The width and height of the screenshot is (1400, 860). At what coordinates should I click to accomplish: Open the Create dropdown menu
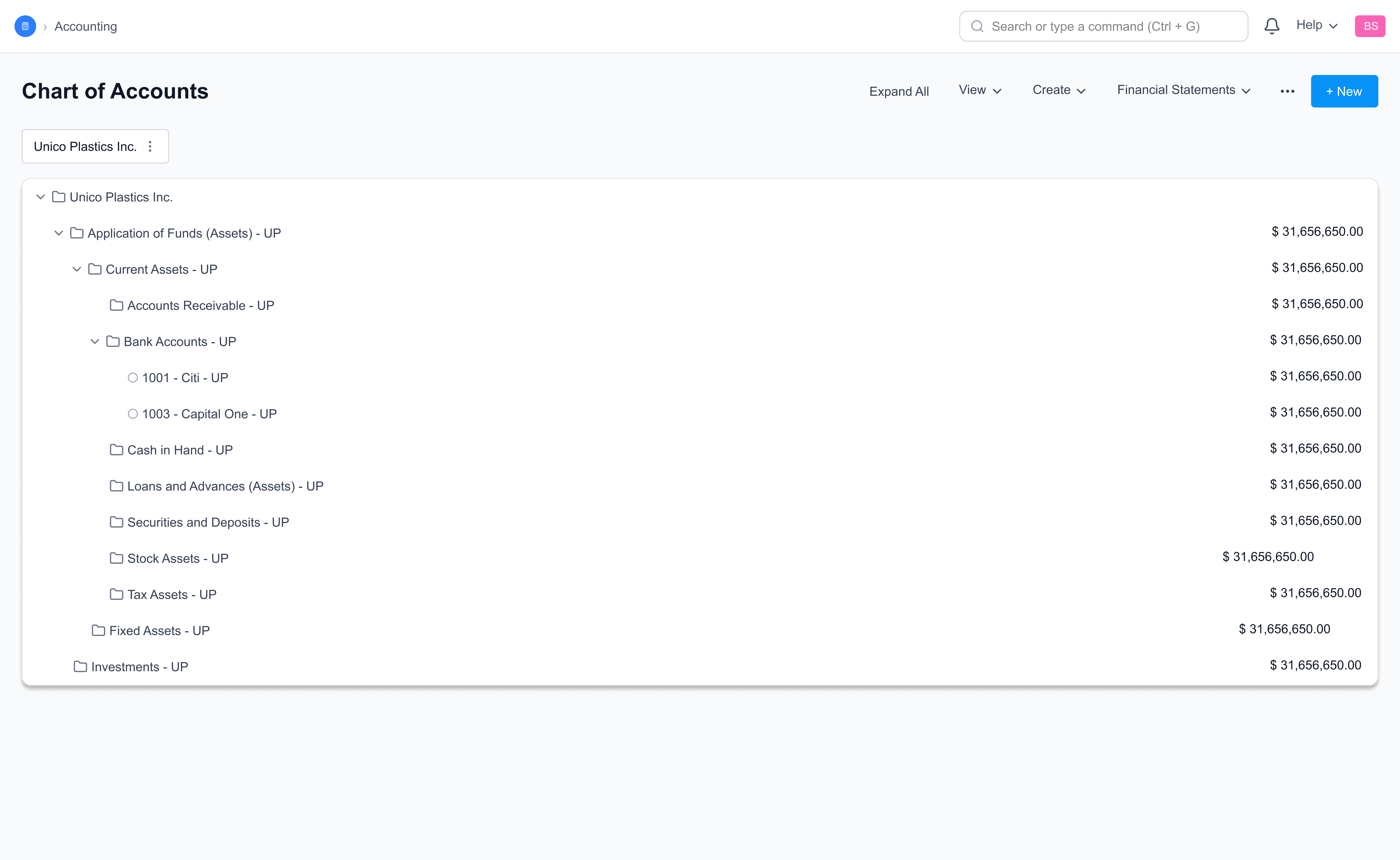pyautogui.click(x=1059, y=90)
